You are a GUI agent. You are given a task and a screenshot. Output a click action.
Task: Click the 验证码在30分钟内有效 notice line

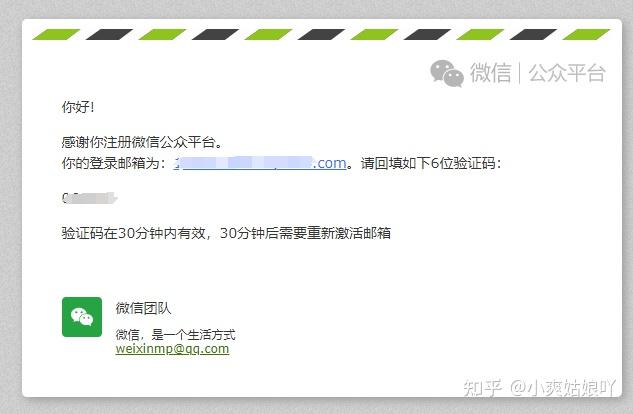226,233
